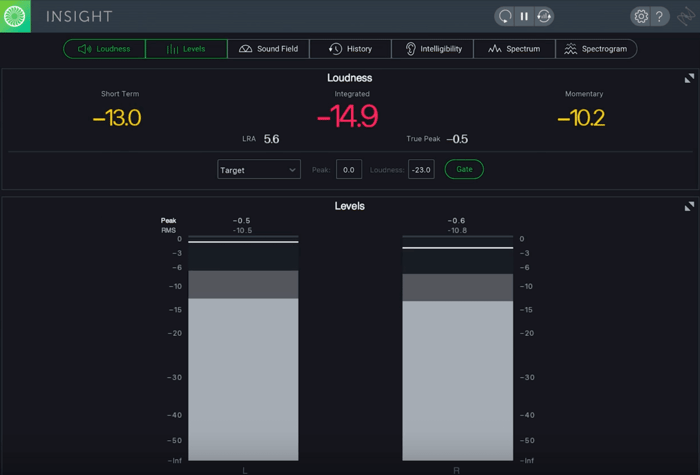Click the loop reset icon beside pause
Screen dimensions: 700x475
click(x=544, y=17)
